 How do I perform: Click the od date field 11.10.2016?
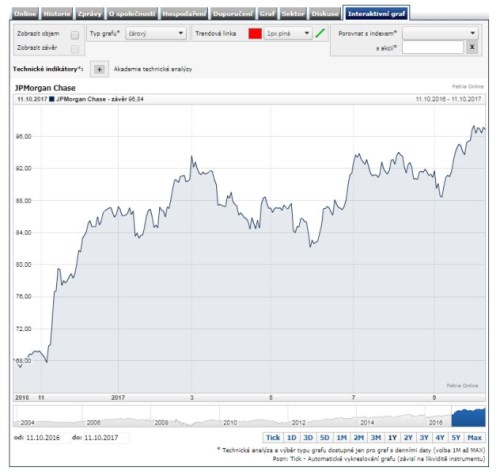(x=43, y=438)
